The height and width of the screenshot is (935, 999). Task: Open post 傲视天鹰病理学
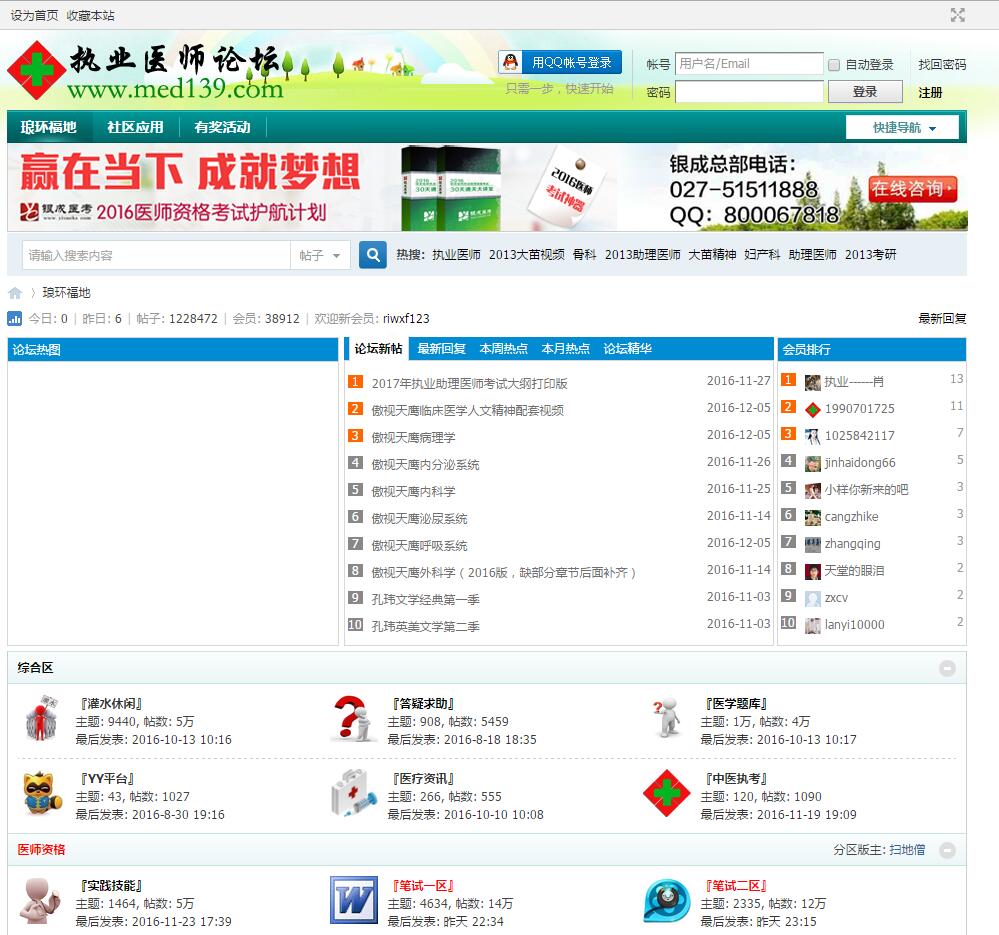point(413,438)
